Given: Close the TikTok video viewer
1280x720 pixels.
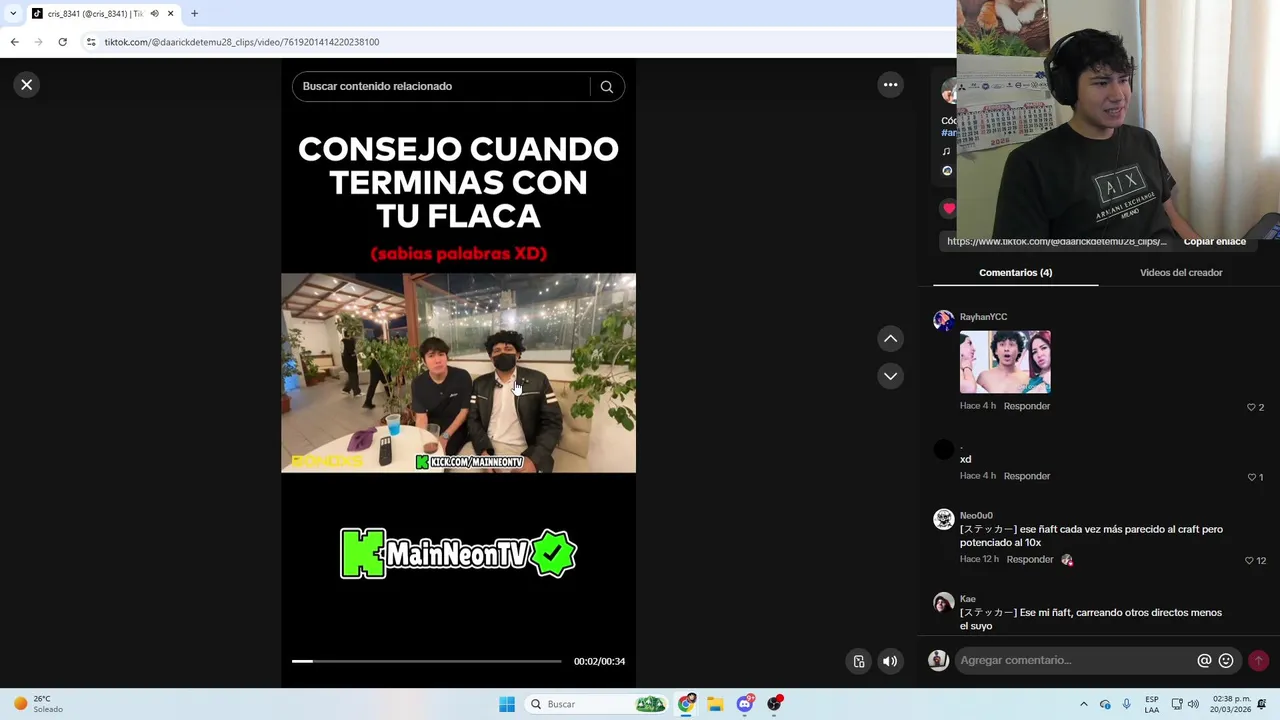Looking at the screenshot, I should point(27,85).
